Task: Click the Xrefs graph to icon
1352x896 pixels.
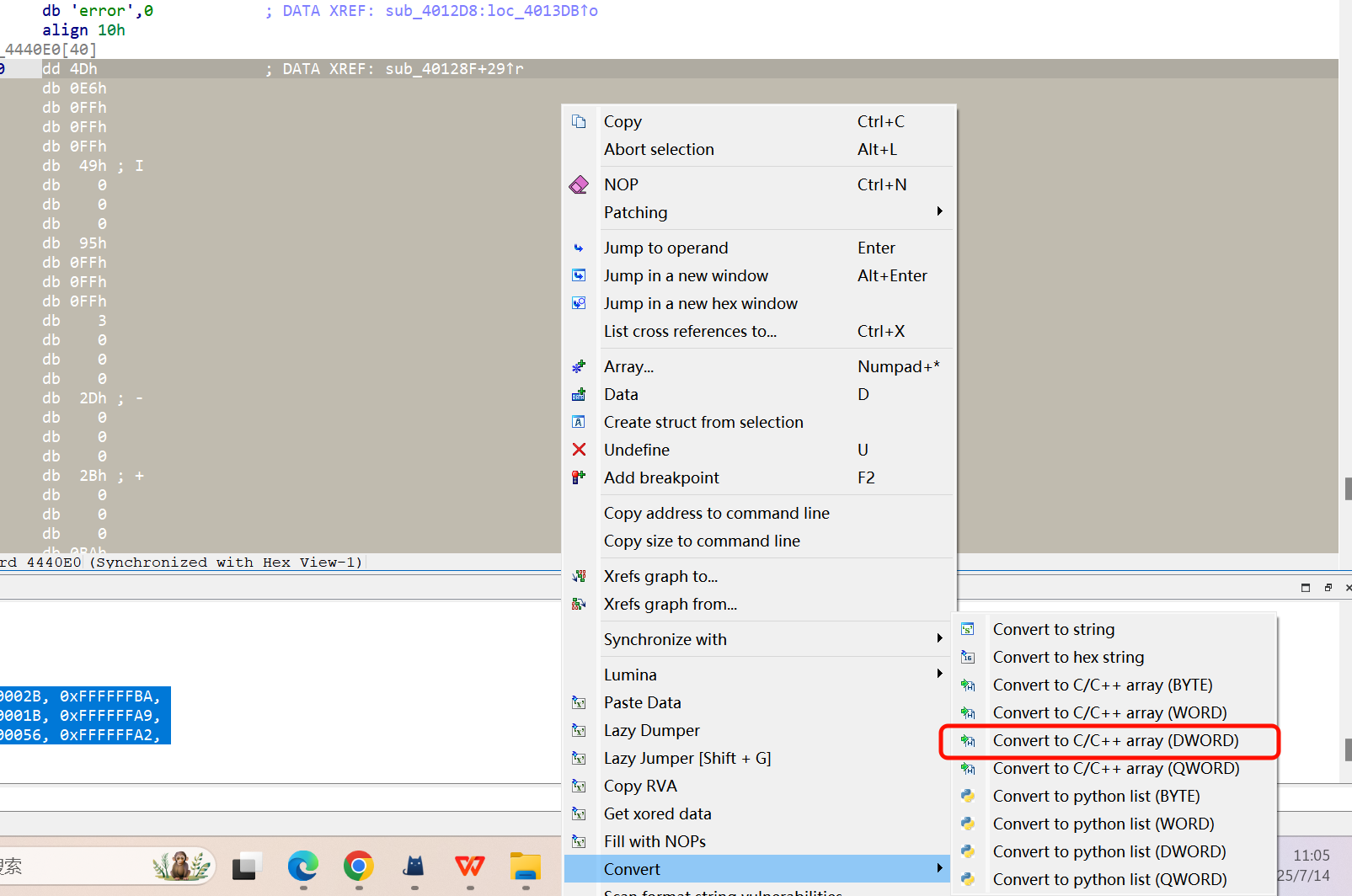Action: [579, 576]
